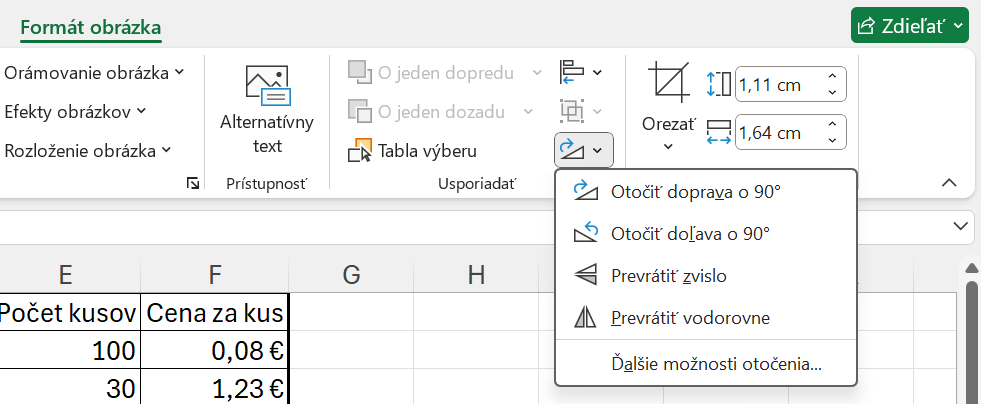This screenshot has height=404, width=981.
Task: Click the vertical scrollbar up arrow
Action: pos(971,269)
